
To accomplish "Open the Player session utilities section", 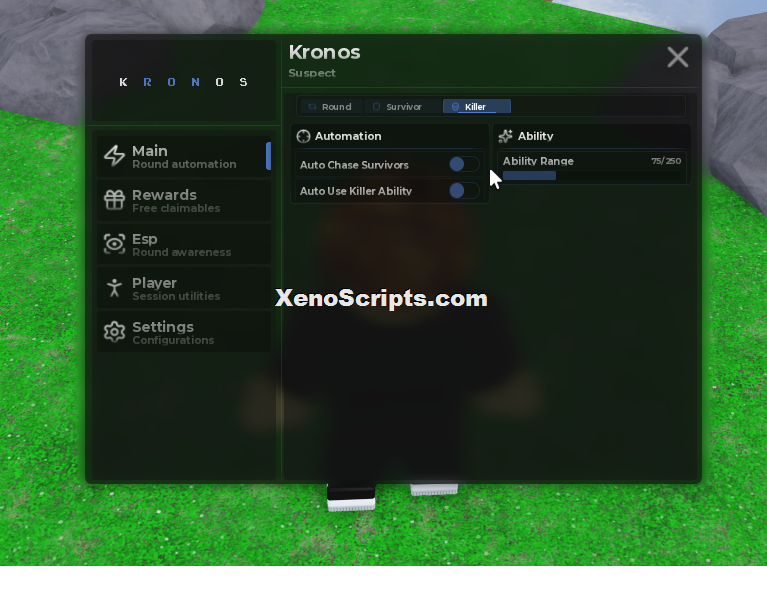I will 184,289.
